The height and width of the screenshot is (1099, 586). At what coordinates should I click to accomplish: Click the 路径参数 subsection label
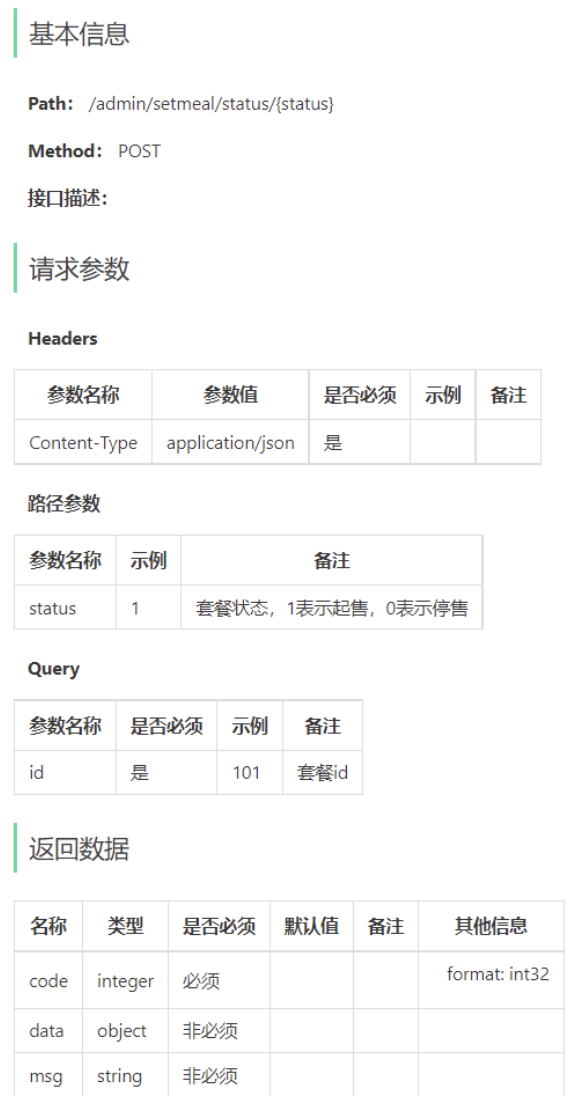coord(64,503)
